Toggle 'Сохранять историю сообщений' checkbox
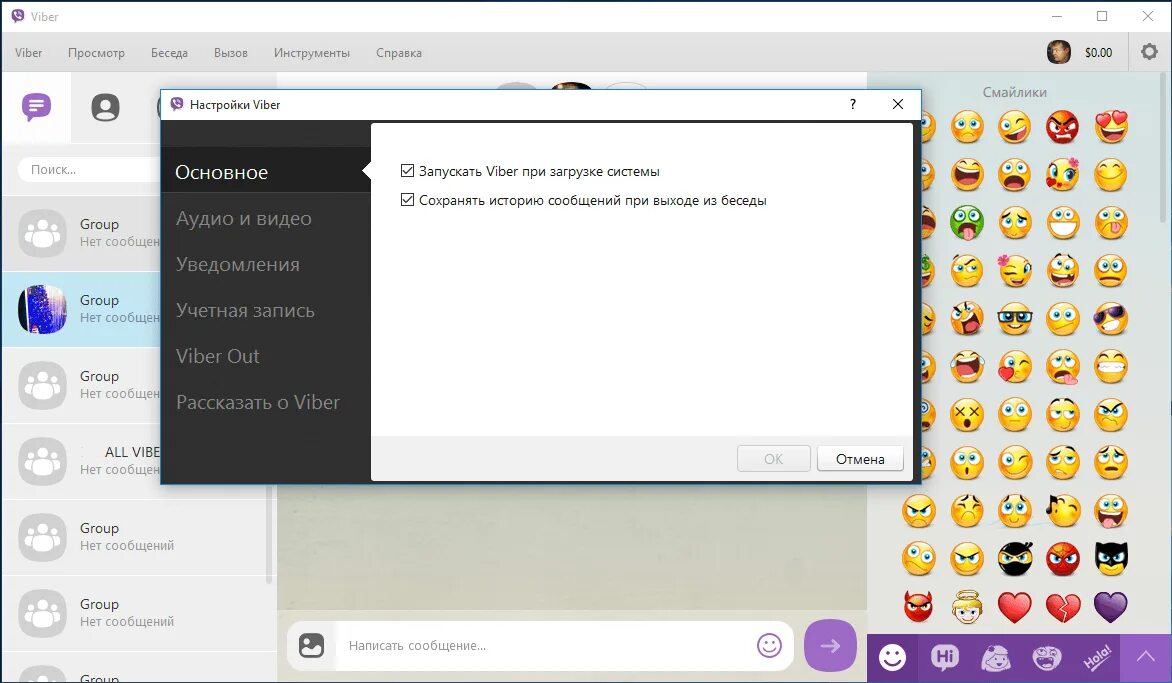The image size is (1172, 683). click(407, 200)
